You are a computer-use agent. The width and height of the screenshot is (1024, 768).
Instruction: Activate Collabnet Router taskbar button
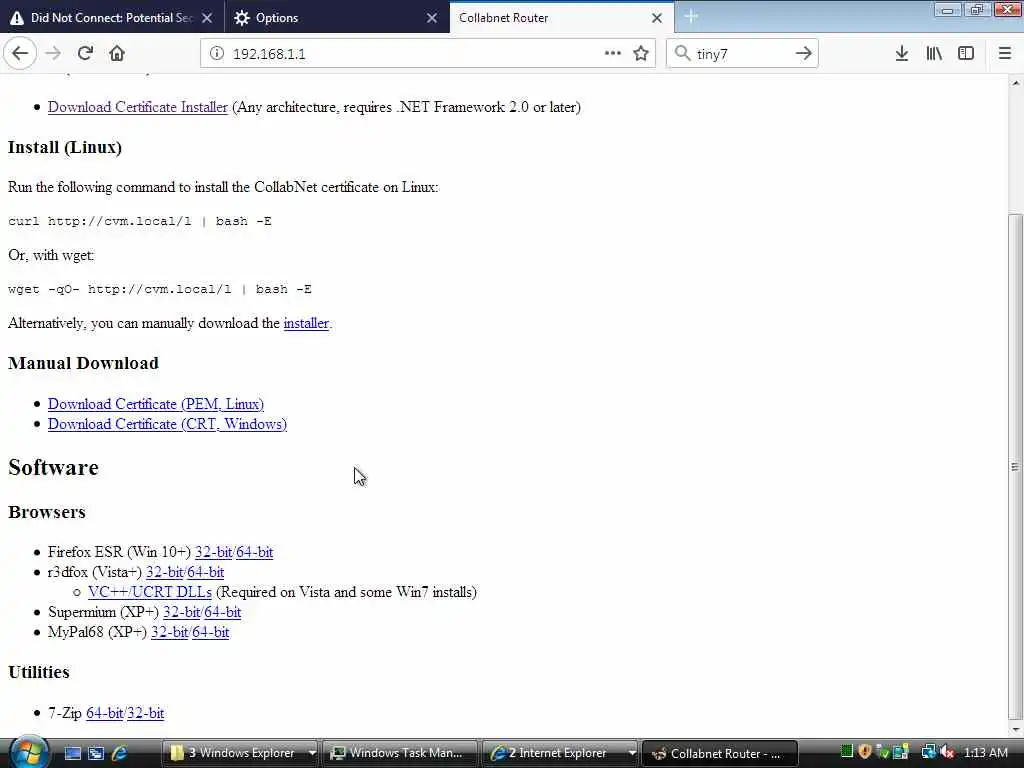point(720,753)
